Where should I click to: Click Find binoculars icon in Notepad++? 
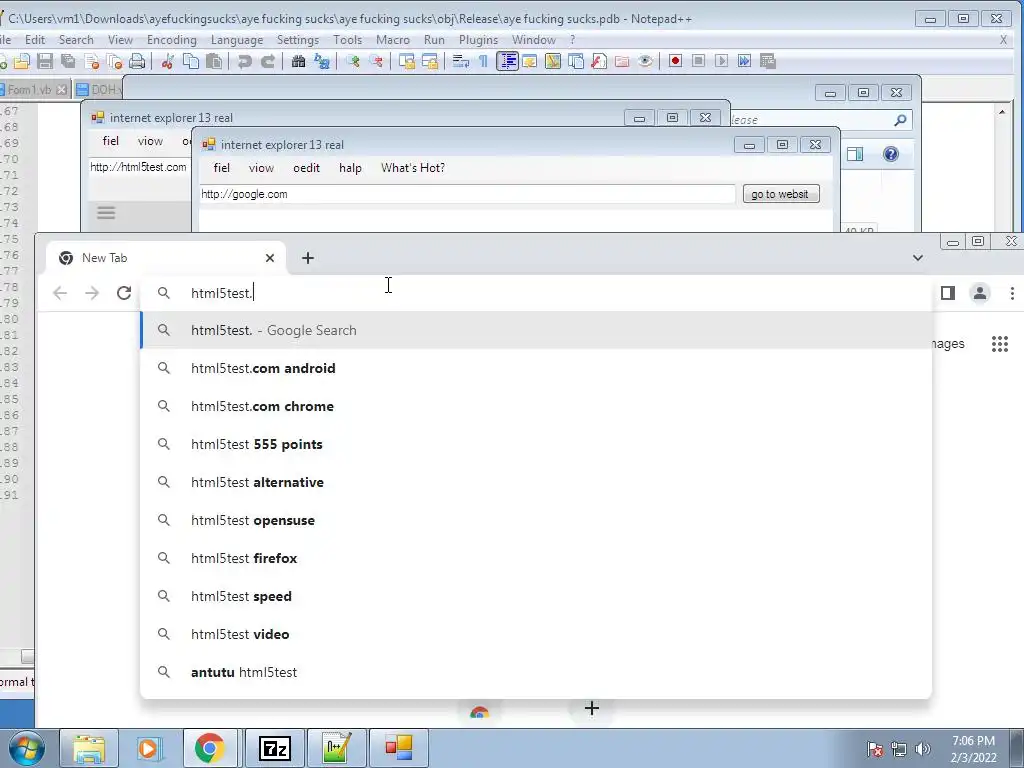click(298, 61)
